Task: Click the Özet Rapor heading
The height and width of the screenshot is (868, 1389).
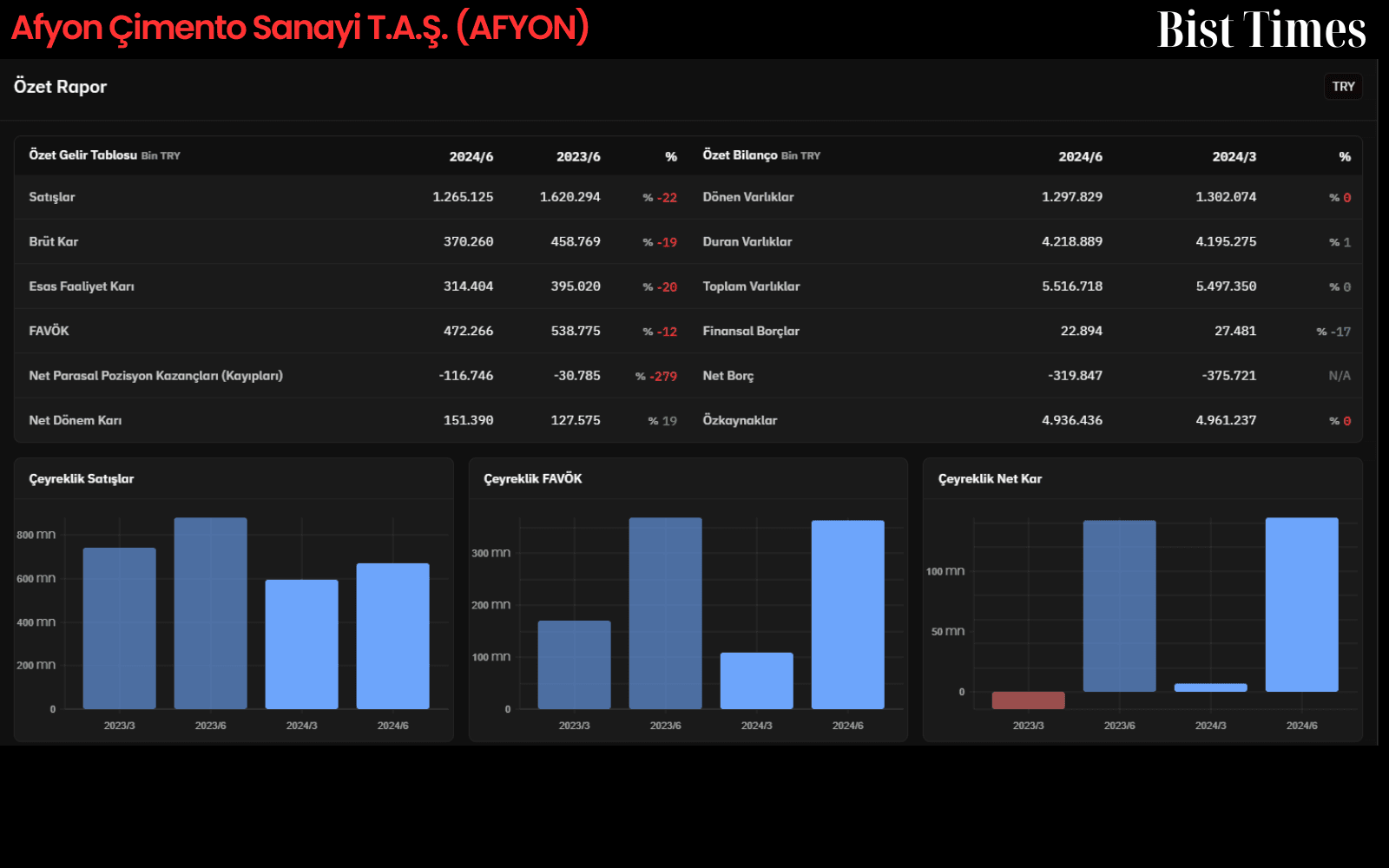Action: [x=60, y=87]
